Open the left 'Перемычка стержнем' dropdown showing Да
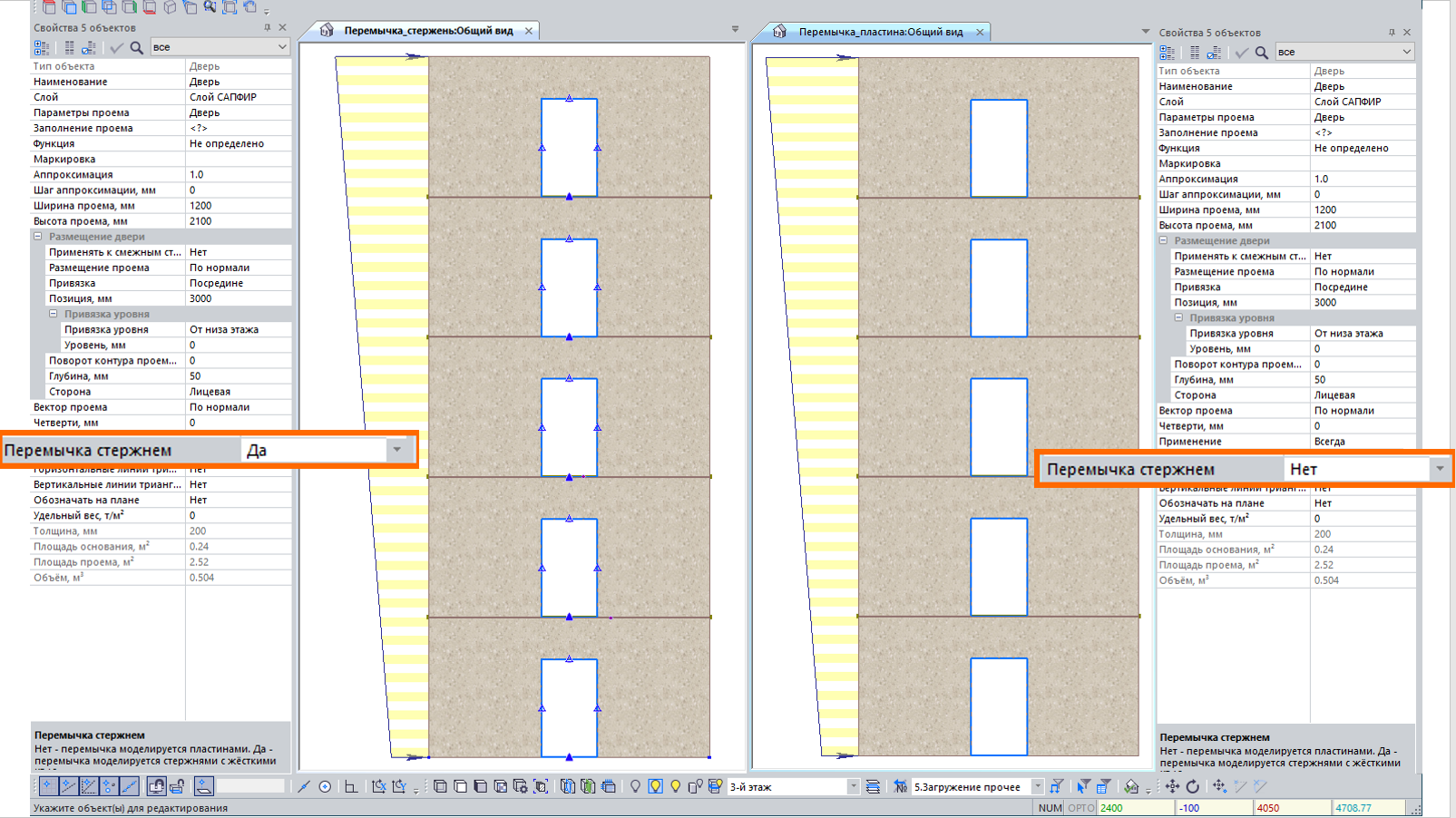Viewport: 1456px width, 818px height. [x=396, y=450]
